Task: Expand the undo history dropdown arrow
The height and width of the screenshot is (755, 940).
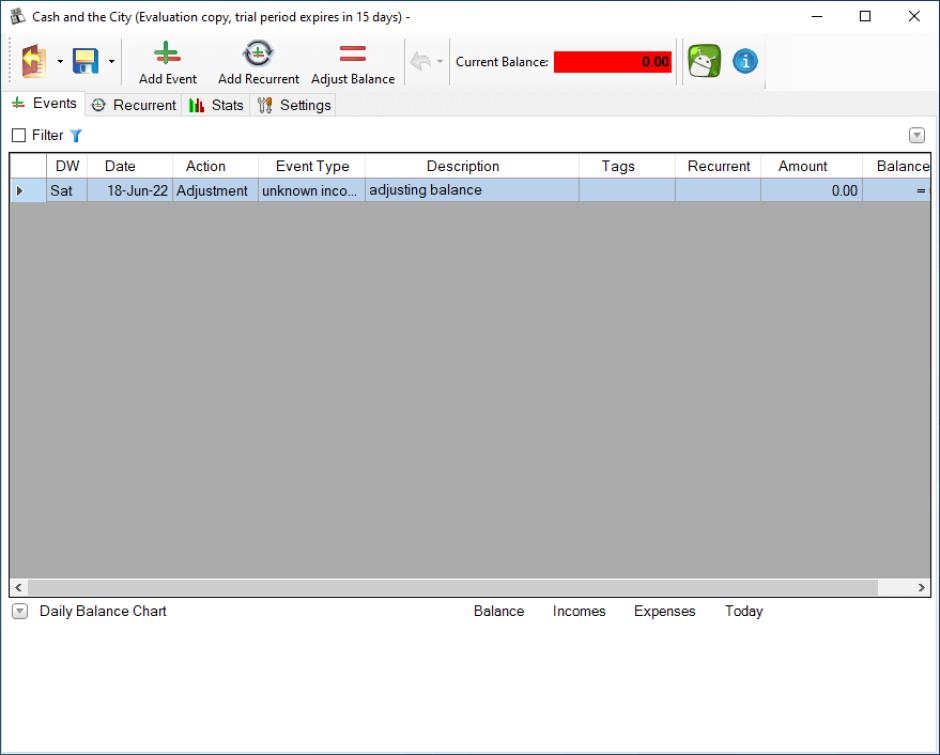Action: coord(440,61)
